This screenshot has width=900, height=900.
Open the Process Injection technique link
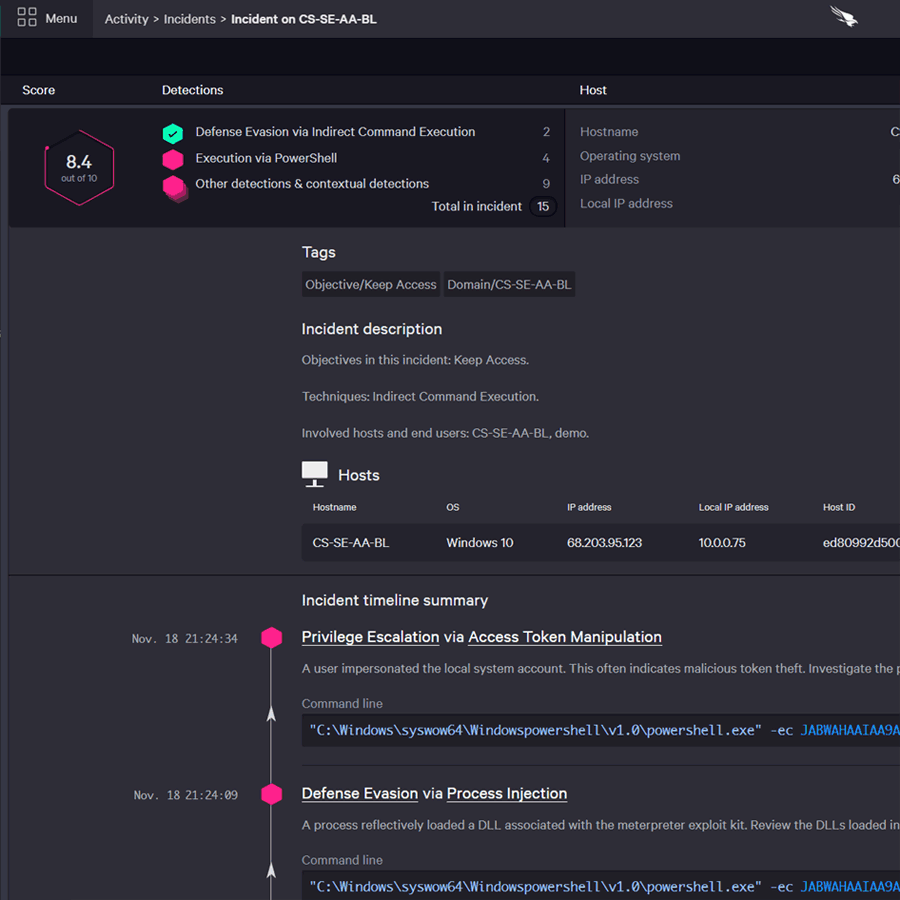click(x=506, y=794)
